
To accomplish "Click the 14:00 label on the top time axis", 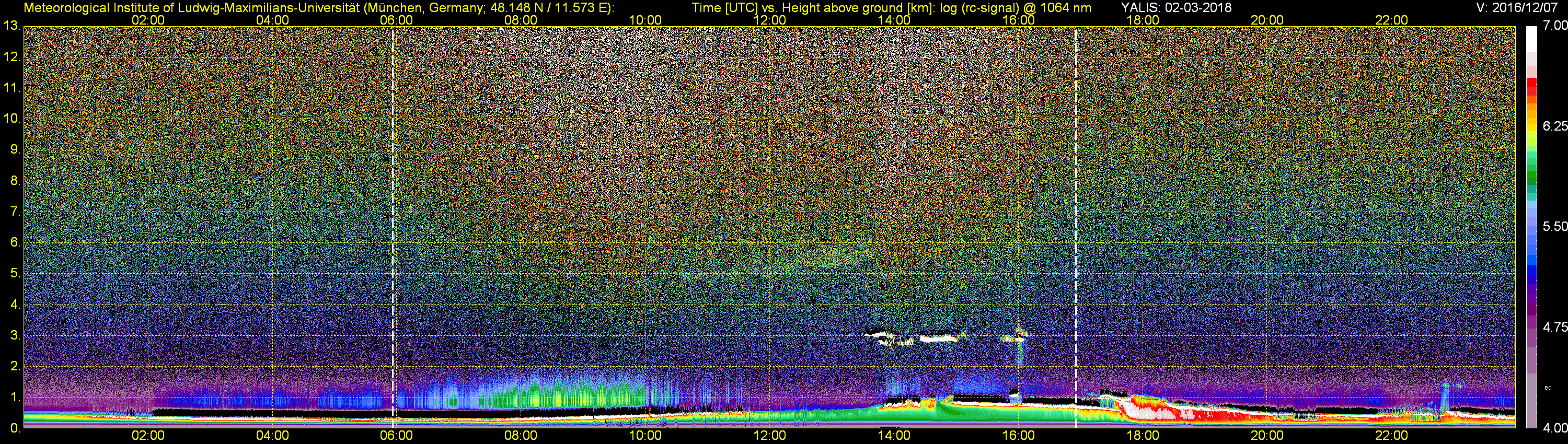I will [x=894, y=20].
